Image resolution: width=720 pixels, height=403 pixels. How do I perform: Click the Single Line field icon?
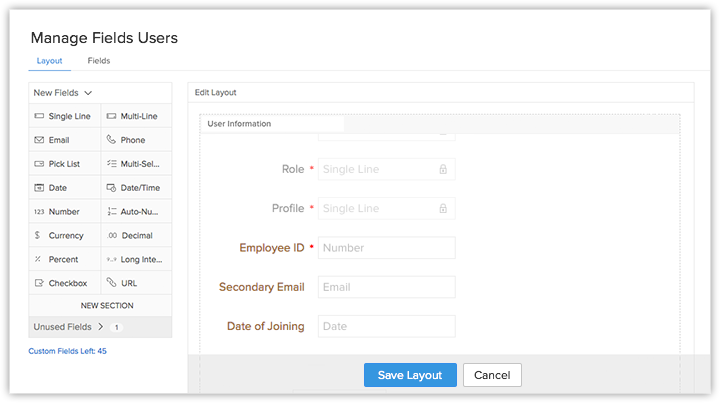39,117
